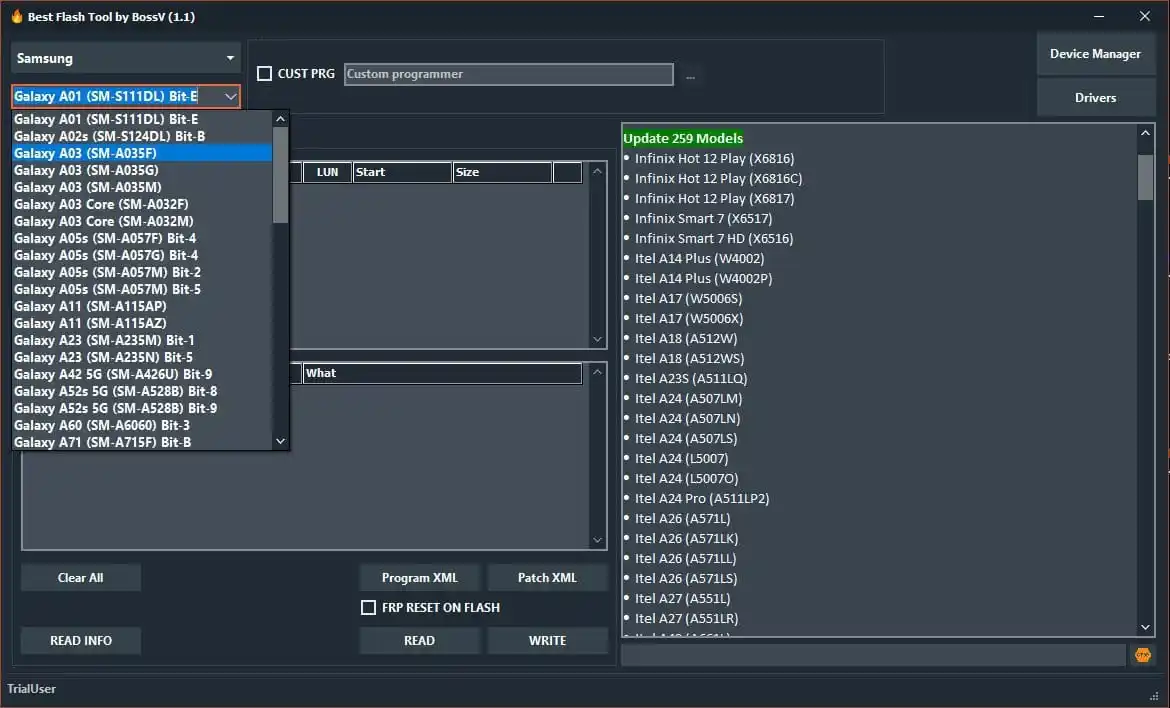Select Galaxy A03 Core (SM-A032M)
Screen dimensions: 1170x708
click(x=142, y=222)
